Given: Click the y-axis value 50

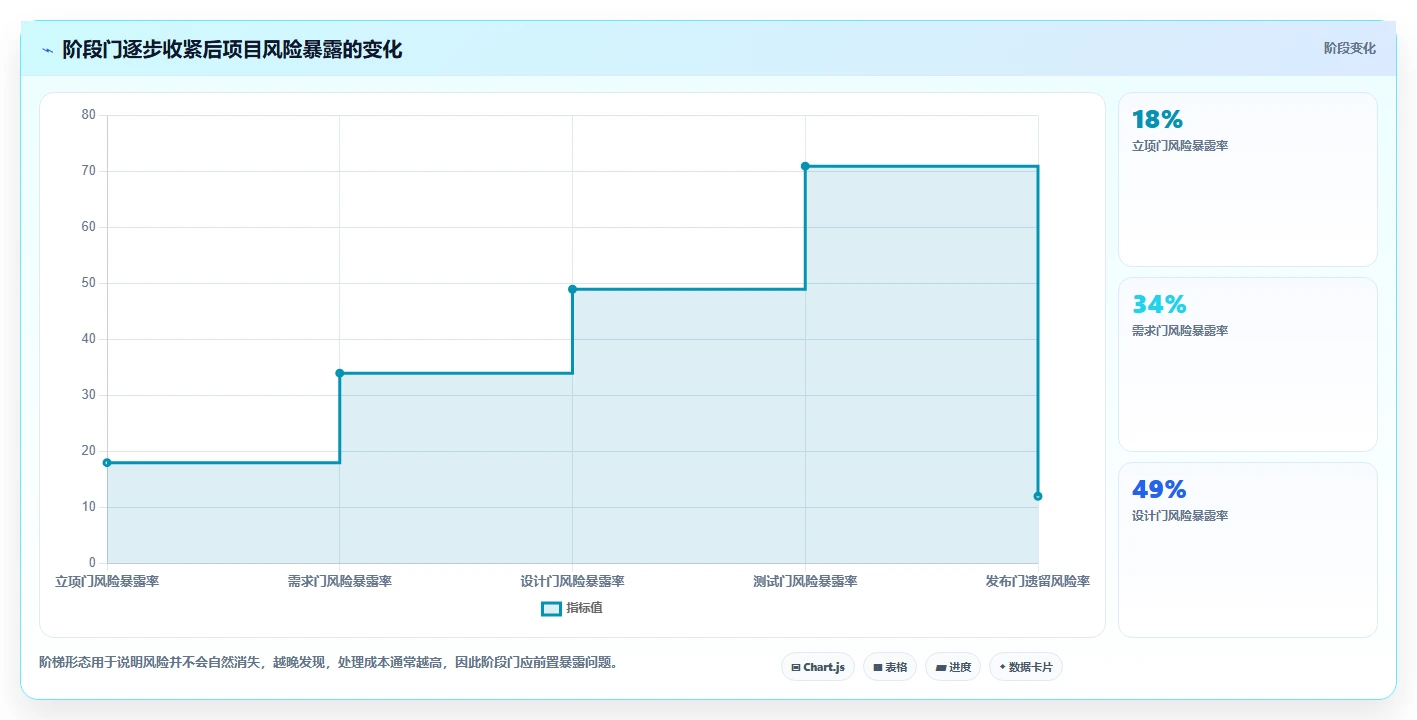Looking at the screenshot, I should [x=89, y=283].
